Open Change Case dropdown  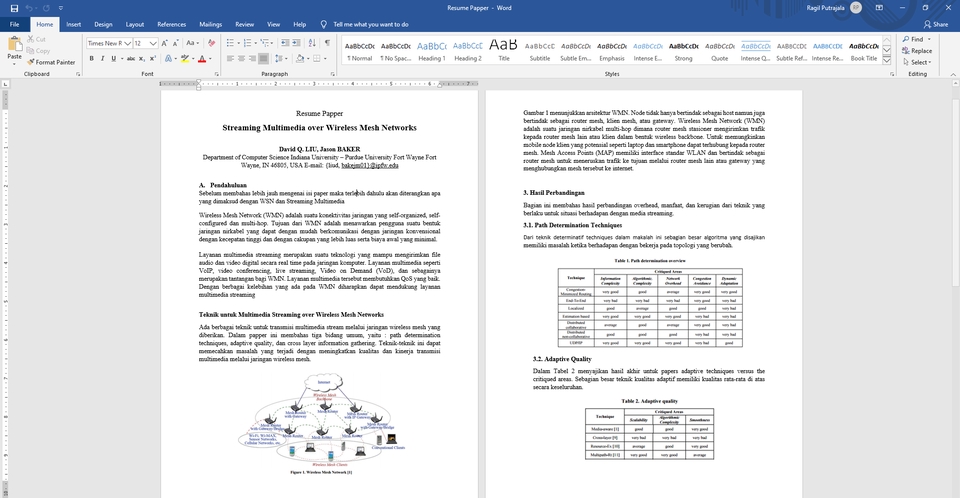(192, 43)
